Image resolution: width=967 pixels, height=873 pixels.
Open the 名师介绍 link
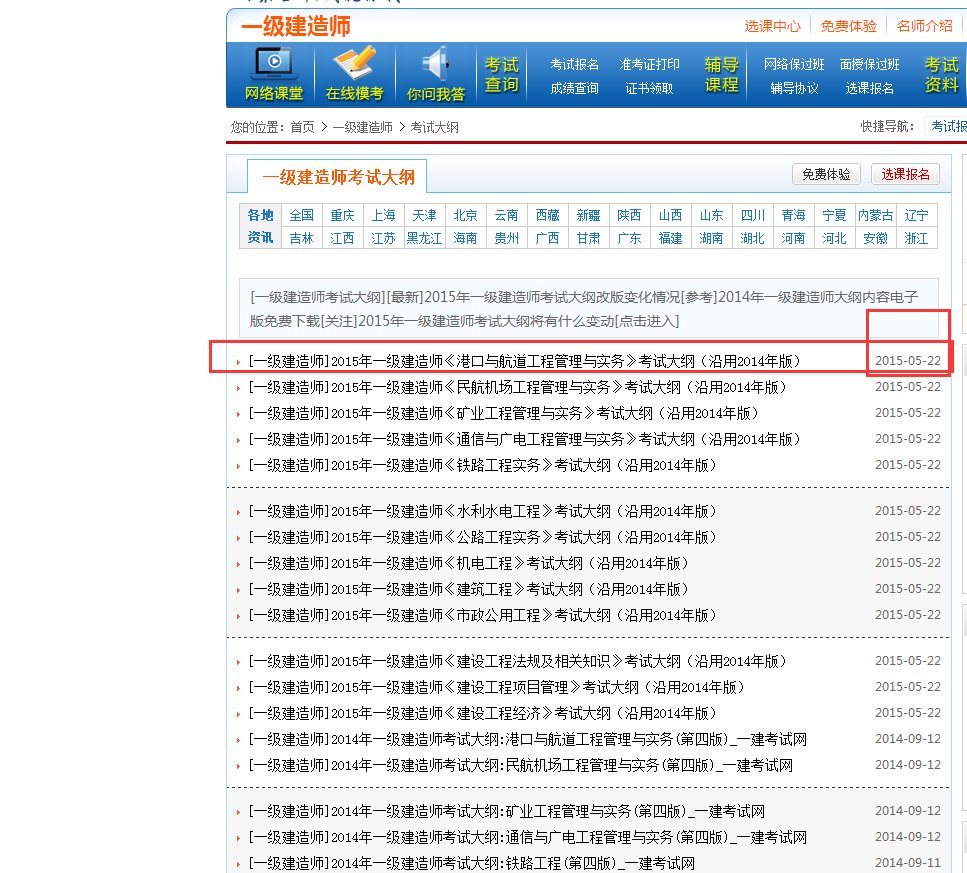click(923, 26)
